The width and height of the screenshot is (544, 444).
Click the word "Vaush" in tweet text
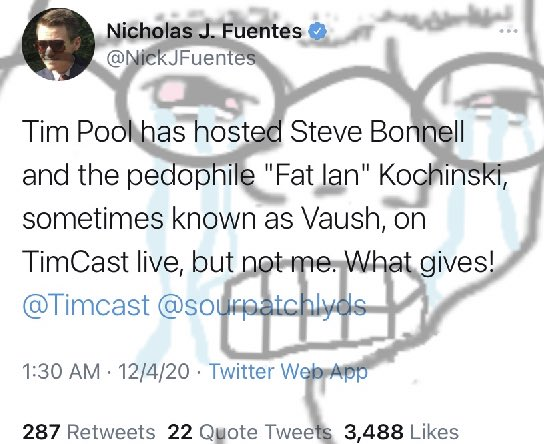(x=342, y=219)
